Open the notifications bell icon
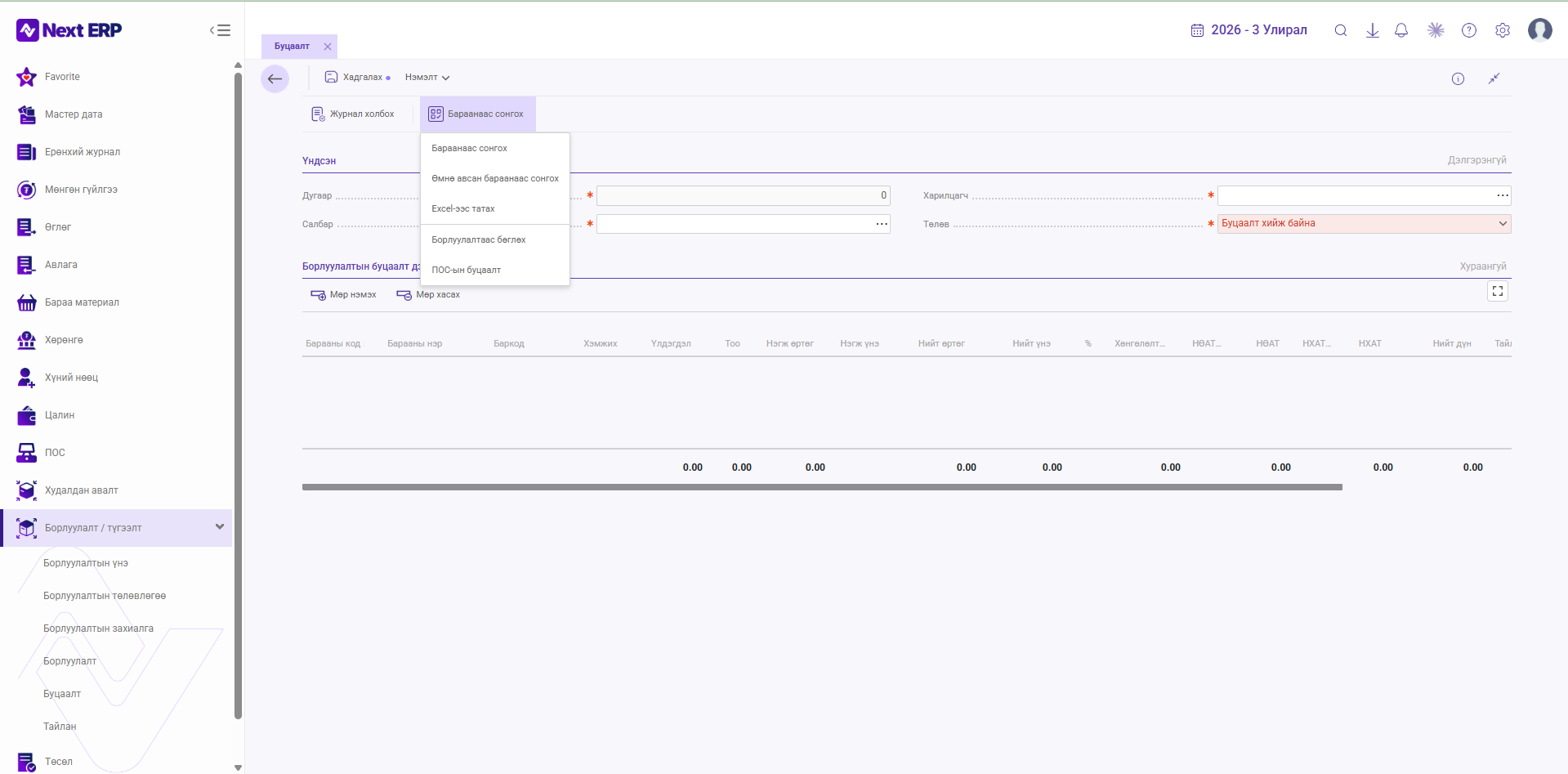 1401,30
